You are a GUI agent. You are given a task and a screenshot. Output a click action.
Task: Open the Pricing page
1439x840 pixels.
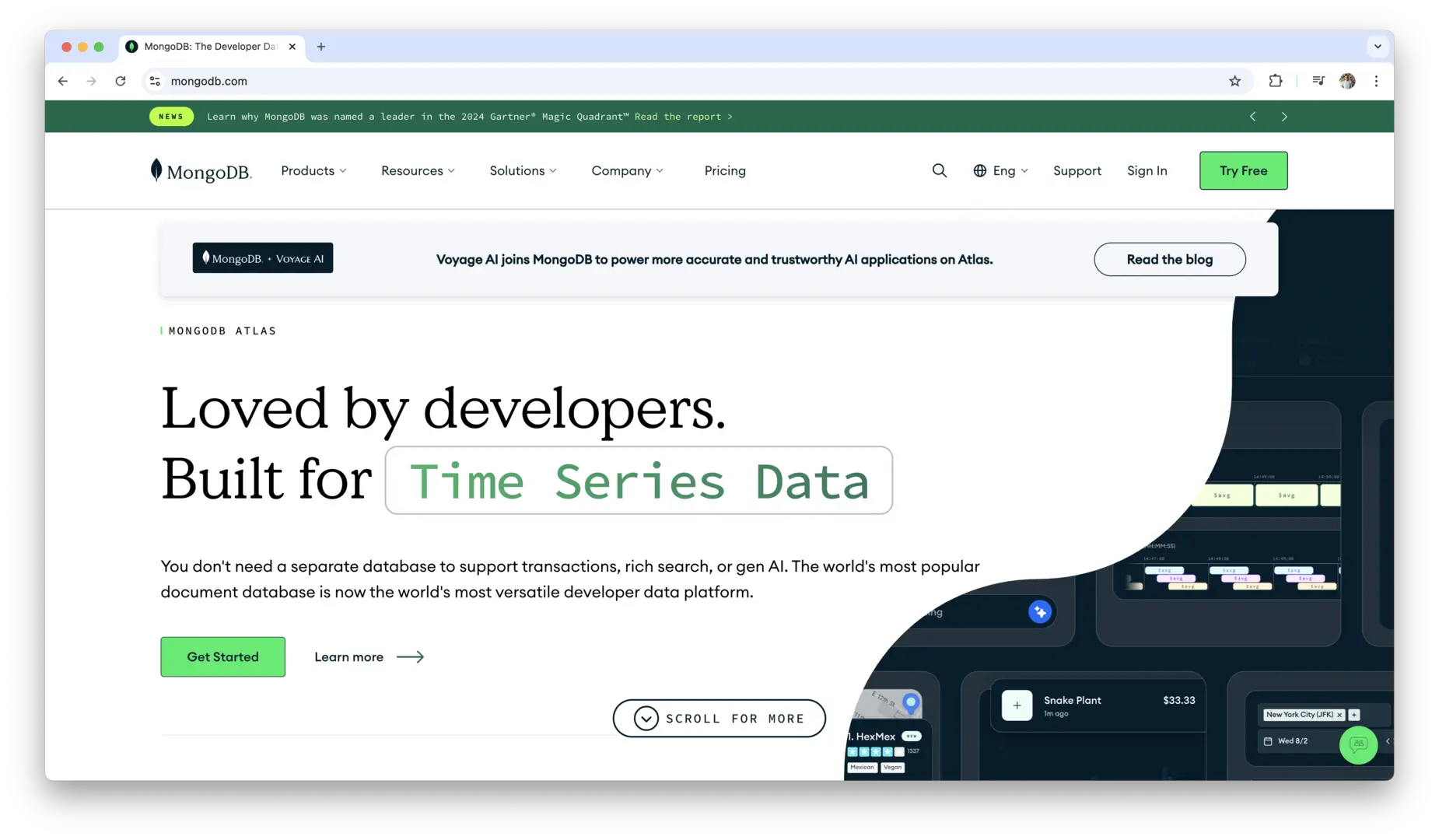pos(725,170)
